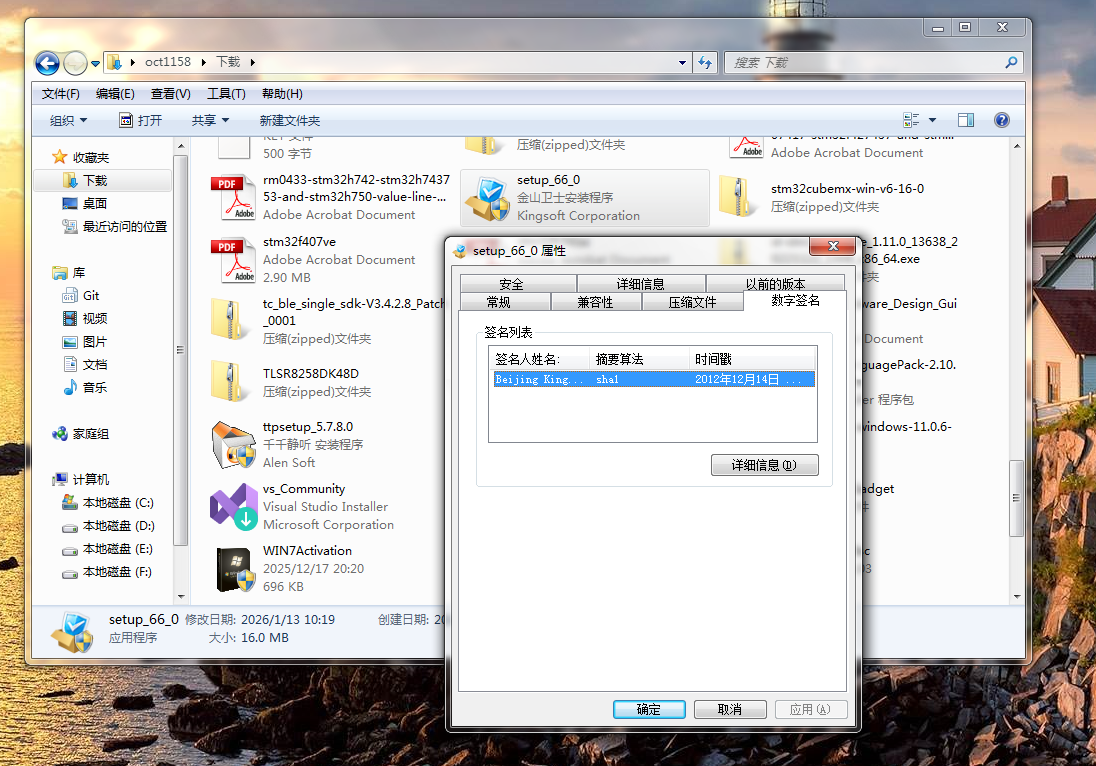Open the vs_Community Visual Studio Installer icon
This screenshot has height=766, width=1096.
tap(234, 507)
